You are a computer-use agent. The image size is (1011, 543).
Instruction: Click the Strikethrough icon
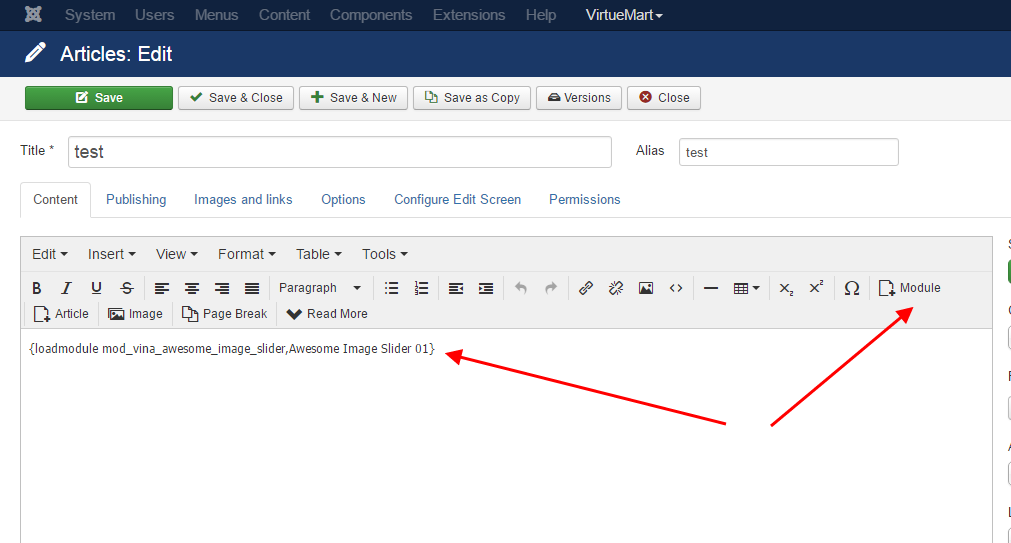coord(126,288)
